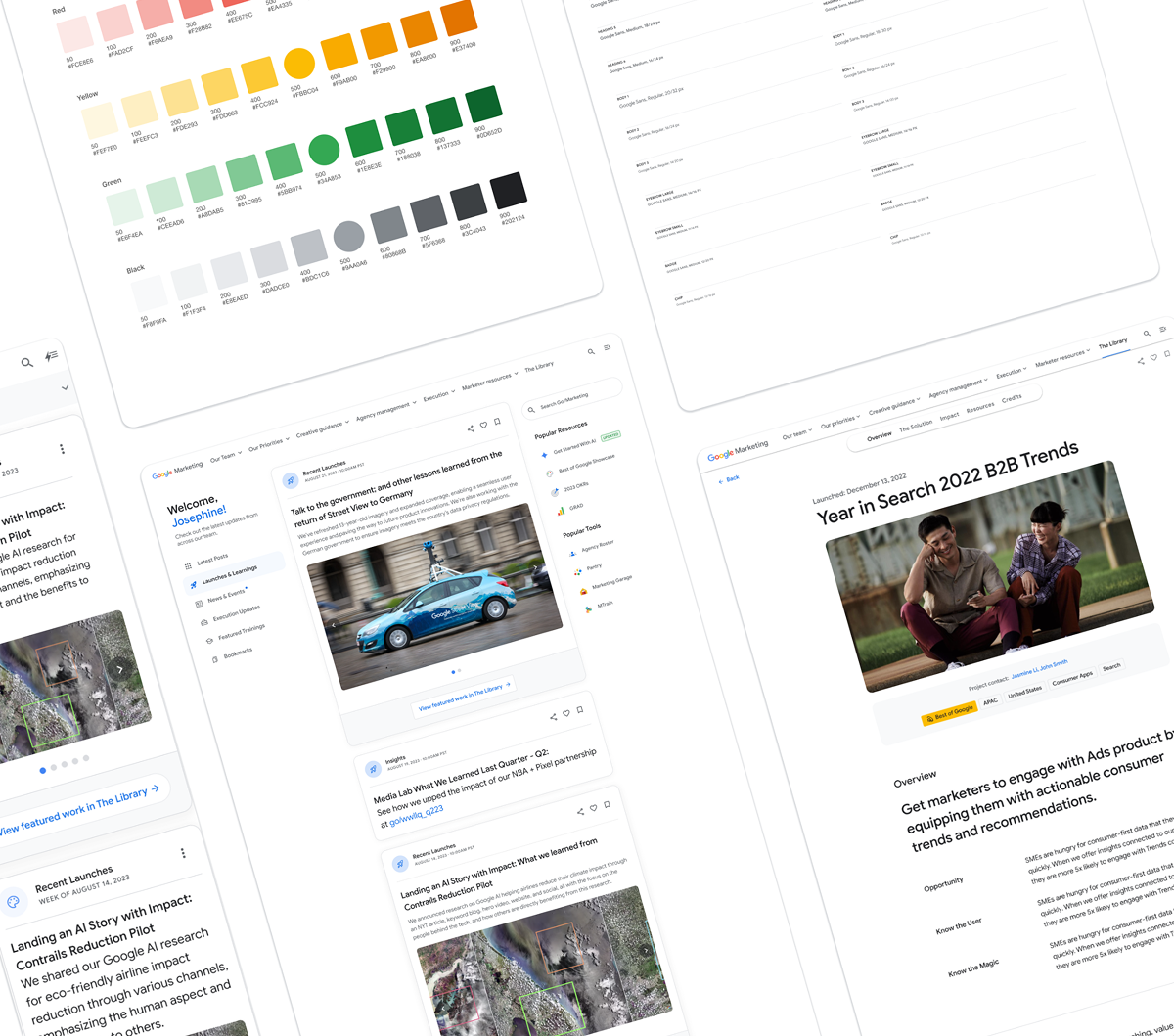Click search icon in dashboard top bar
The width and height of the screenshot is (1174, 1036).
point(591,352)
